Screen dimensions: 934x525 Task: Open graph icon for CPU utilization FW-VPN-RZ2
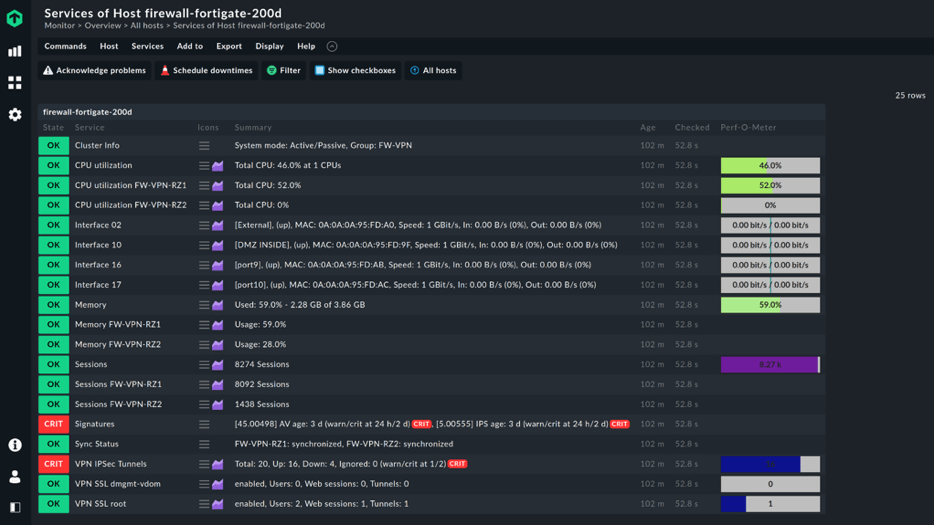(x=218, y=206)
